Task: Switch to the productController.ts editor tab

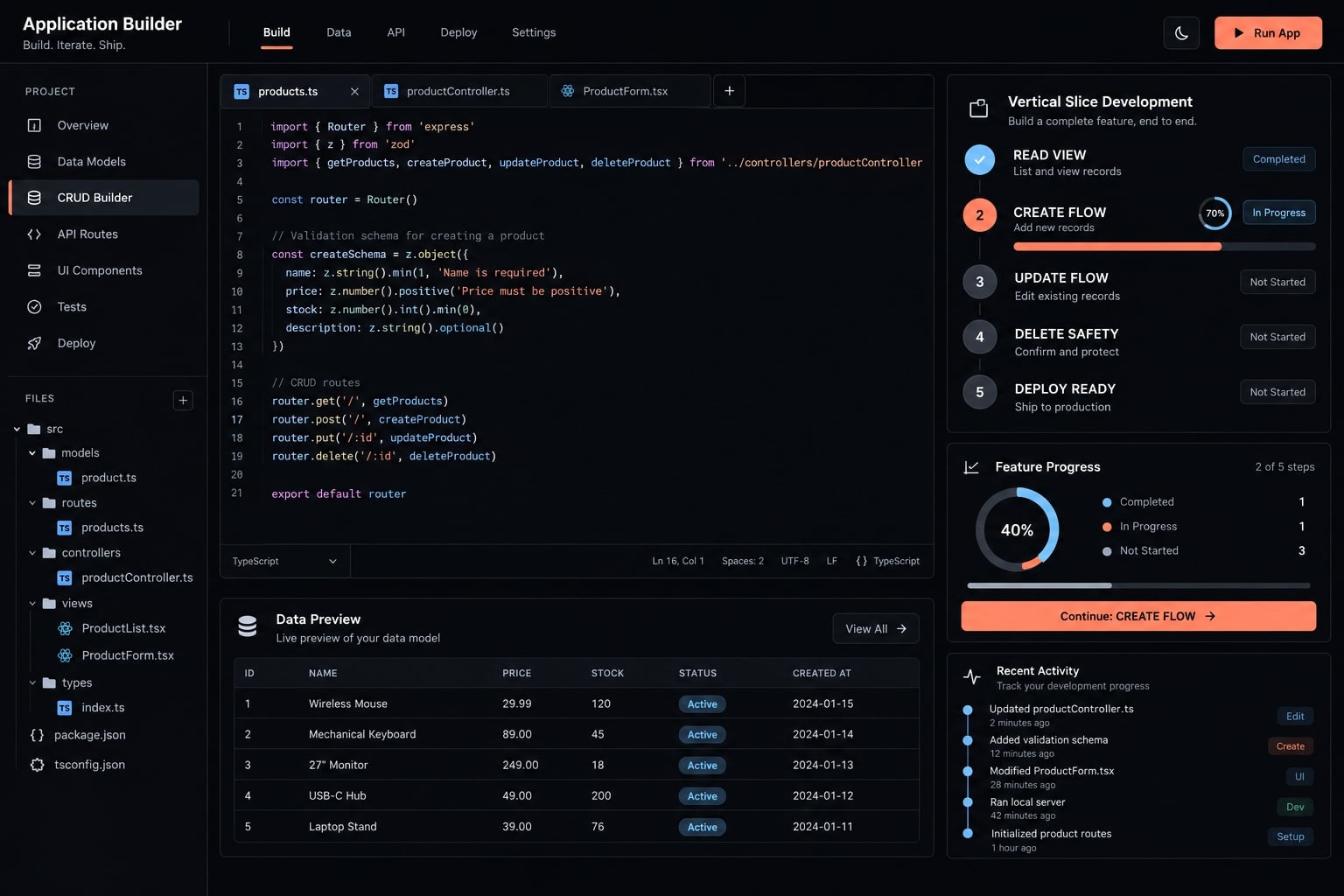Action: coord(460,91)
